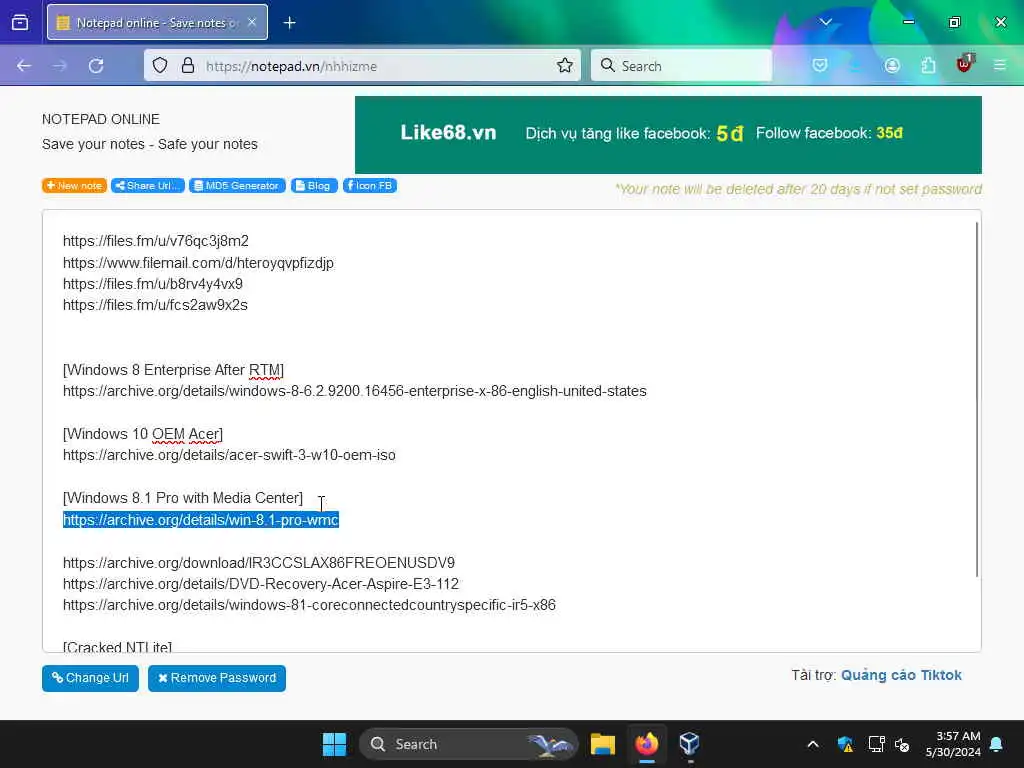Click line https://files.fm/u/fcs2aw9x2s
The image size is (1024, 768).
pyautogui.click(x=155, y=305)
